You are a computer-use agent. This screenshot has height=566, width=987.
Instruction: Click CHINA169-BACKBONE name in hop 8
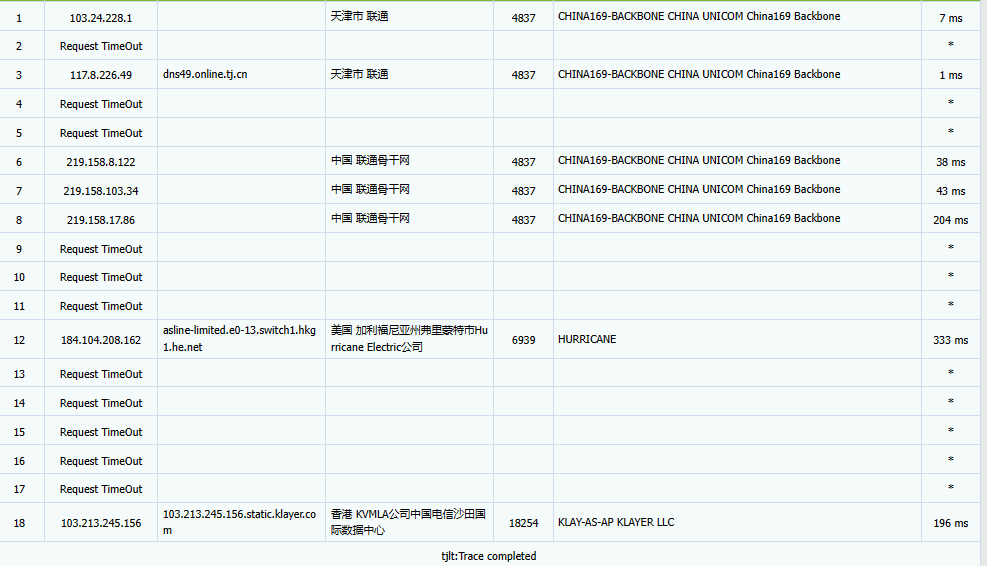tap(699, 218)
